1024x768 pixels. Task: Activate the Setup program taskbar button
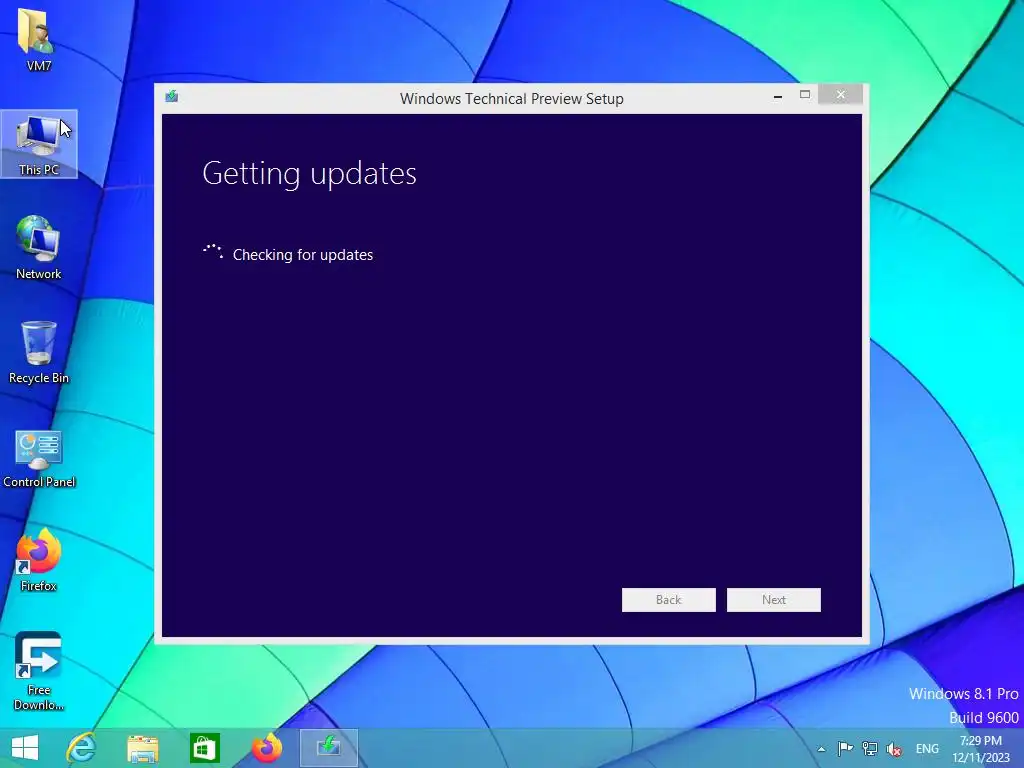point(328,748)
